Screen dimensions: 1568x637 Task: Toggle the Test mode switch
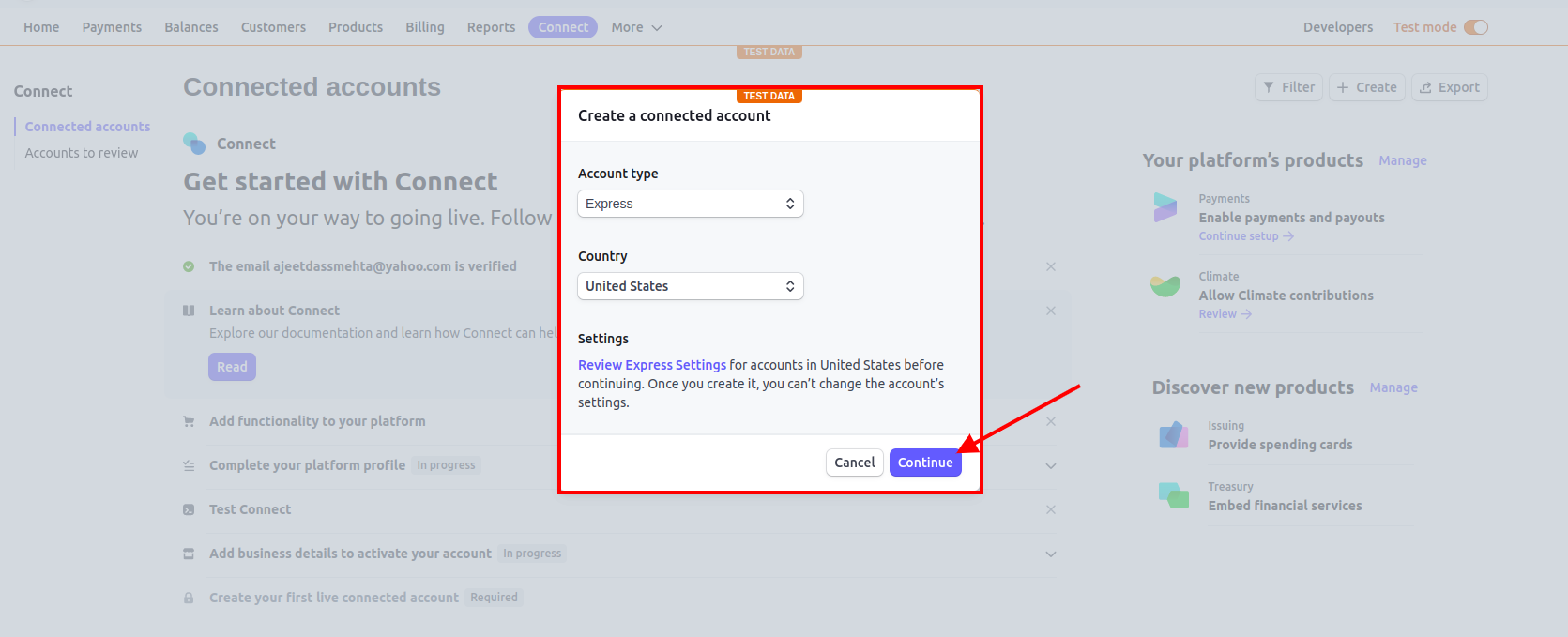[1476, 27]
